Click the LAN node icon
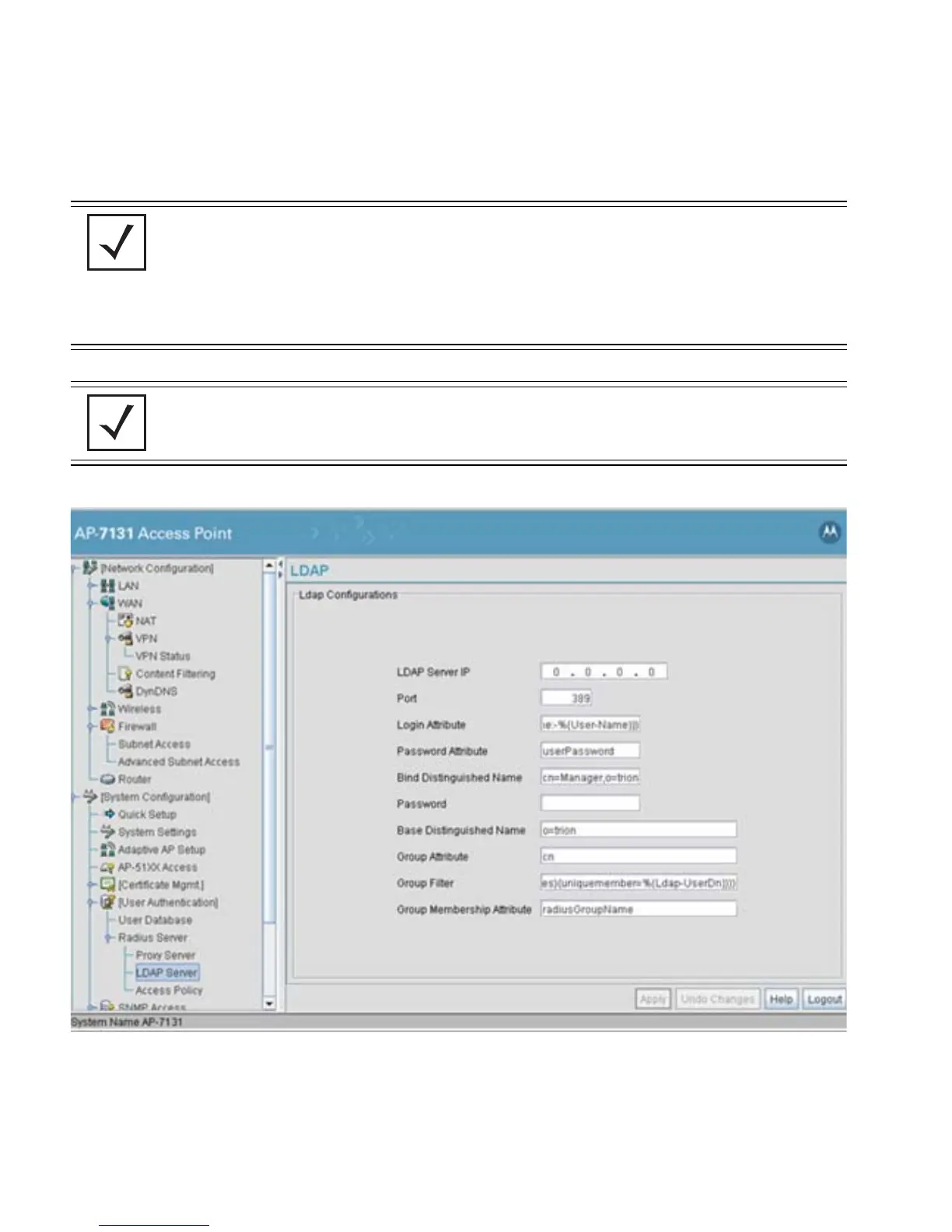This screenshot has width=952, height=1232. coord(108,586)
